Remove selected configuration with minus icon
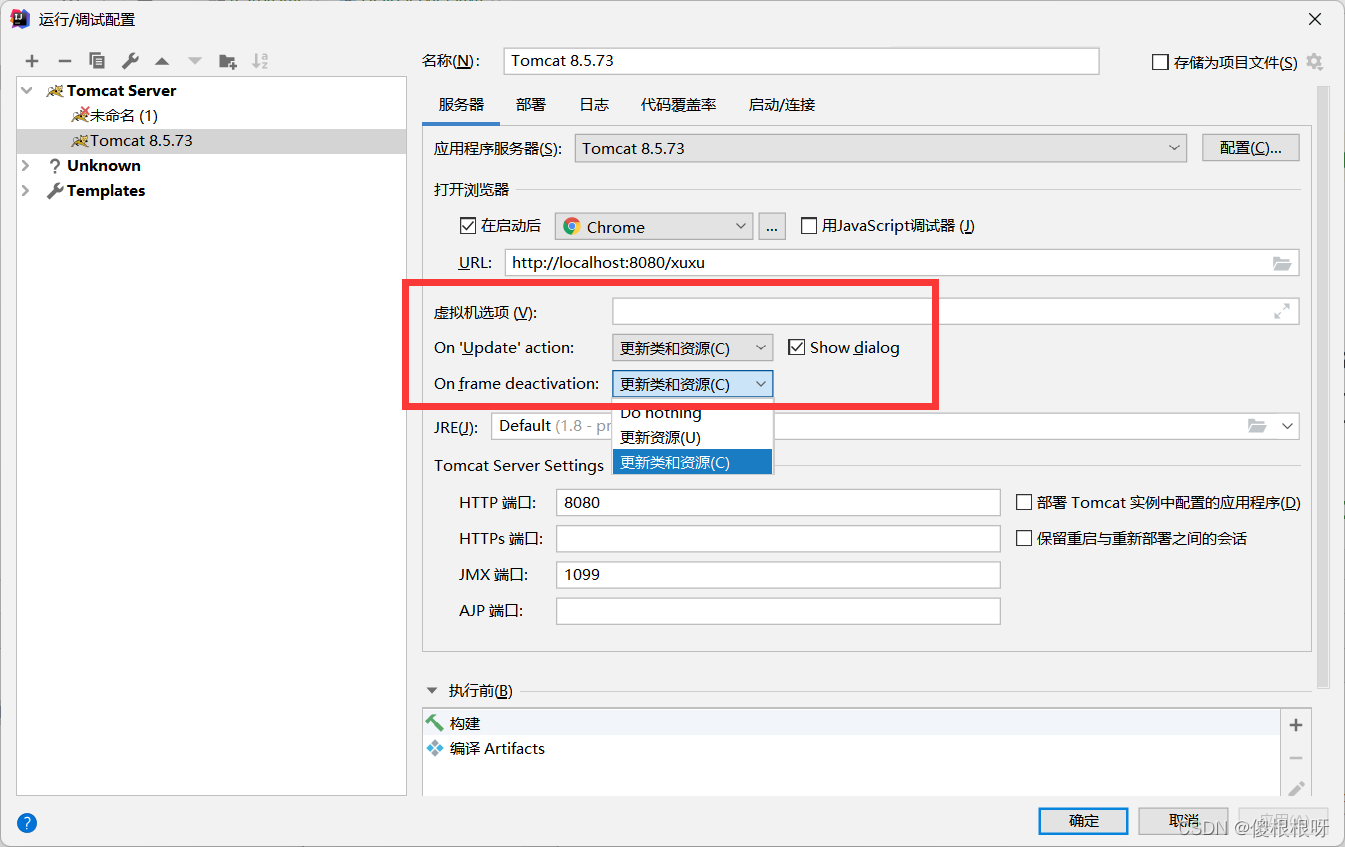Viewport: 1345px width, 847px height. coord(64,61)
